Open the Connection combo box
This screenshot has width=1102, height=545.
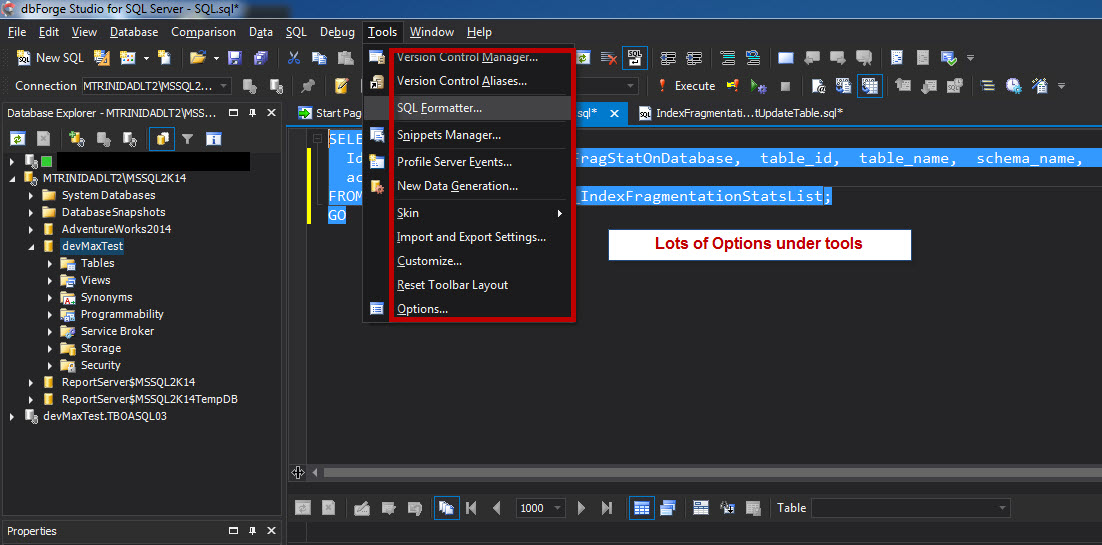[157, 86]
